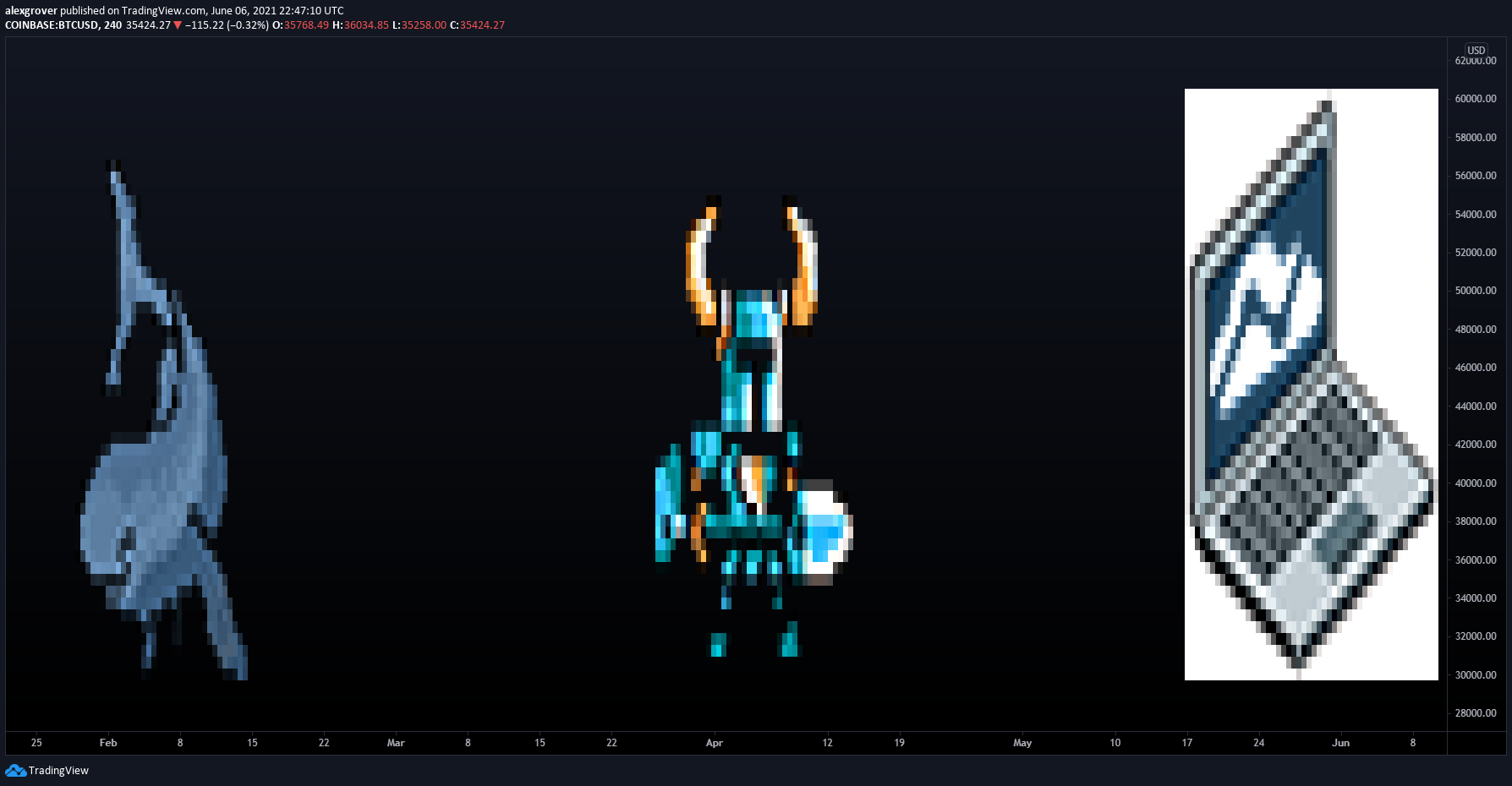Click the TradingView cloud logo icon

[15, 770]
